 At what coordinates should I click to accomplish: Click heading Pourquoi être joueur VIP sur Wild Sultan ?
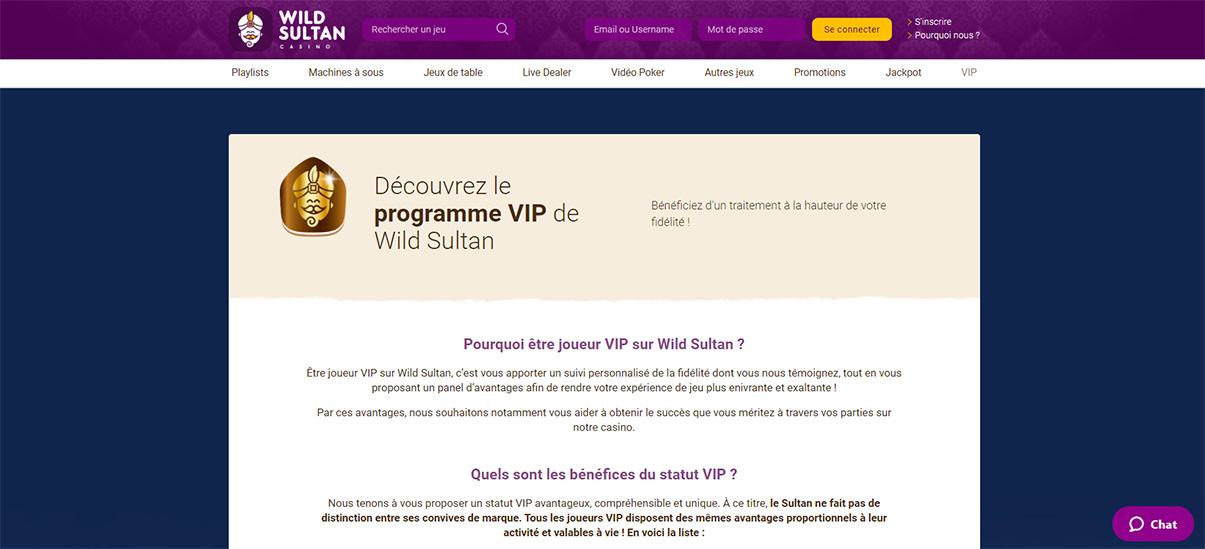pyautogui.click(x=604, y=343)
